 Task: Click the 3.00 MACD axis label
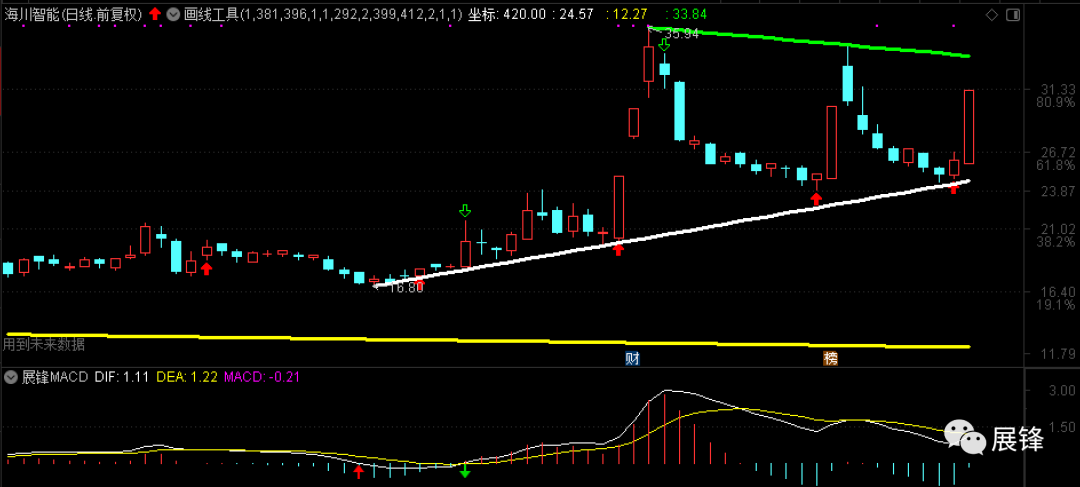coord(1063,391)
